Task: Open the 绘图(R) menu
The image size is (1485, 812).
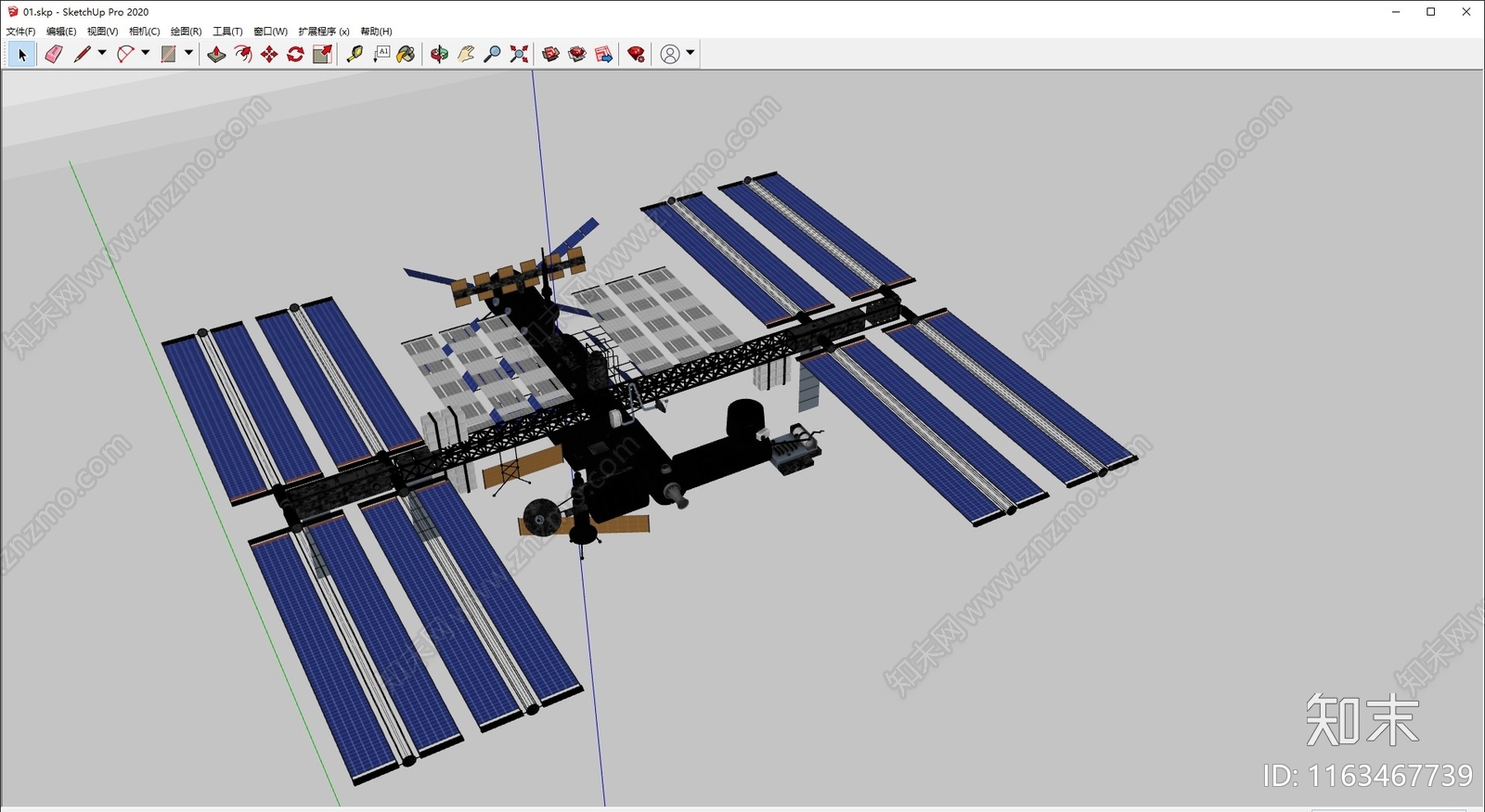Action: (x=186, y=32)
